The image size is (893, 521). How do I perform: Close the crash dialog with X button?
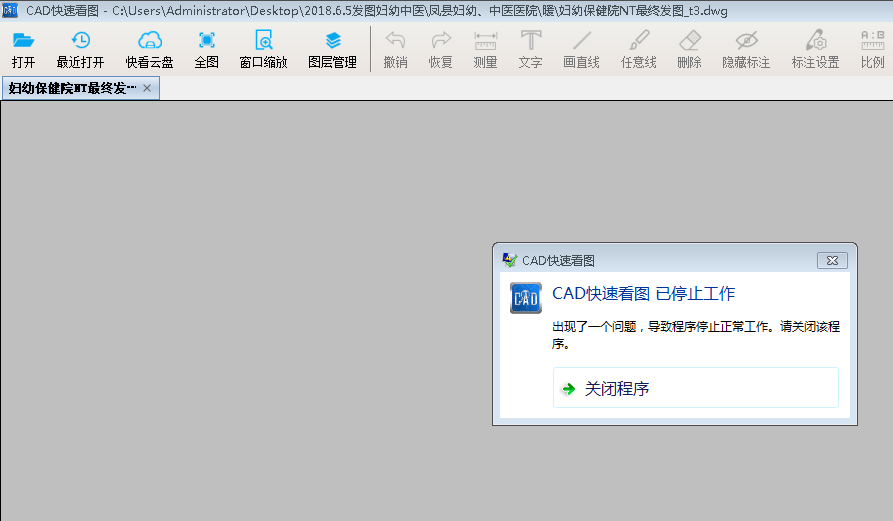[x=832, y=260]
